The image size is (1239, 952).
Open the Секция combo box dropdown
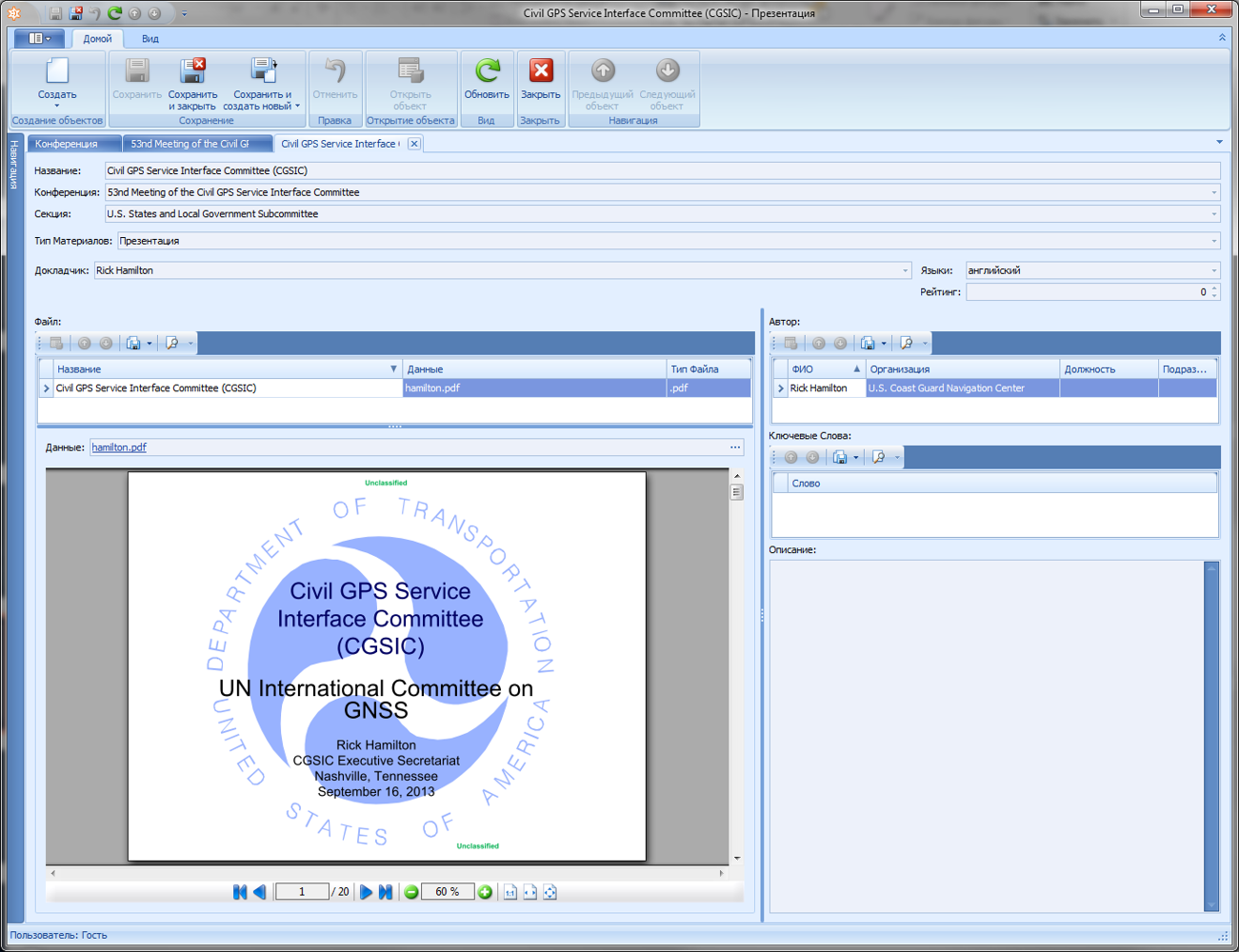pyautogui.click(x=1213, y=214)
